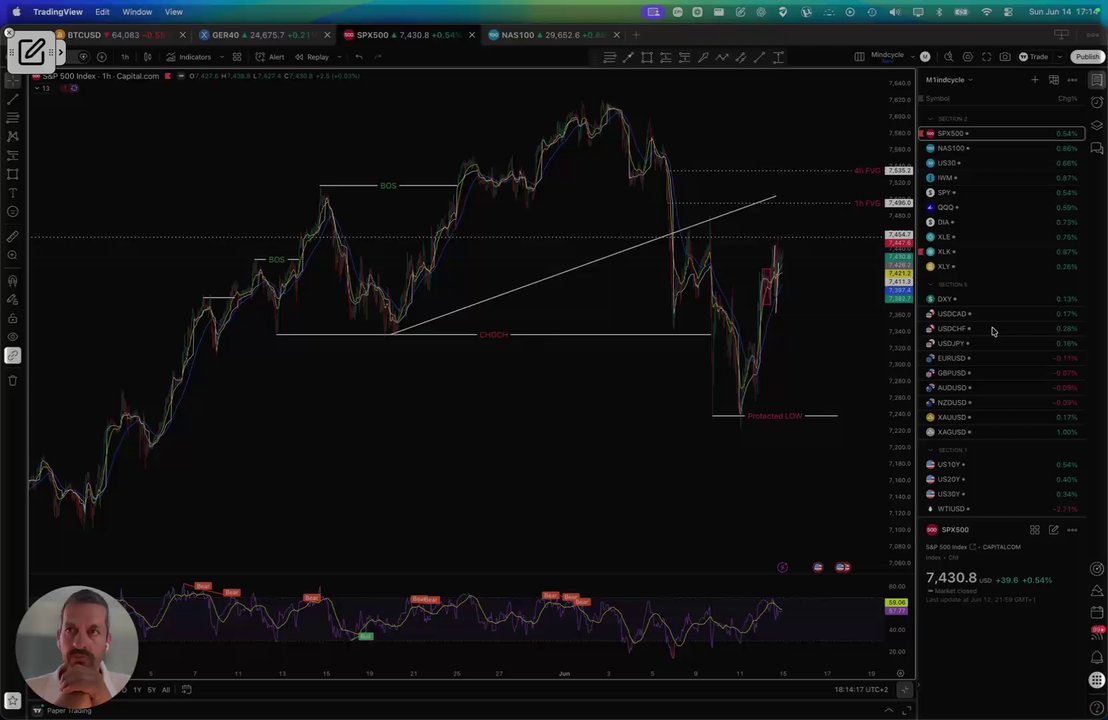
Task: Open the Indicators favorites dropdown arrow
Action: coord(222,57)
